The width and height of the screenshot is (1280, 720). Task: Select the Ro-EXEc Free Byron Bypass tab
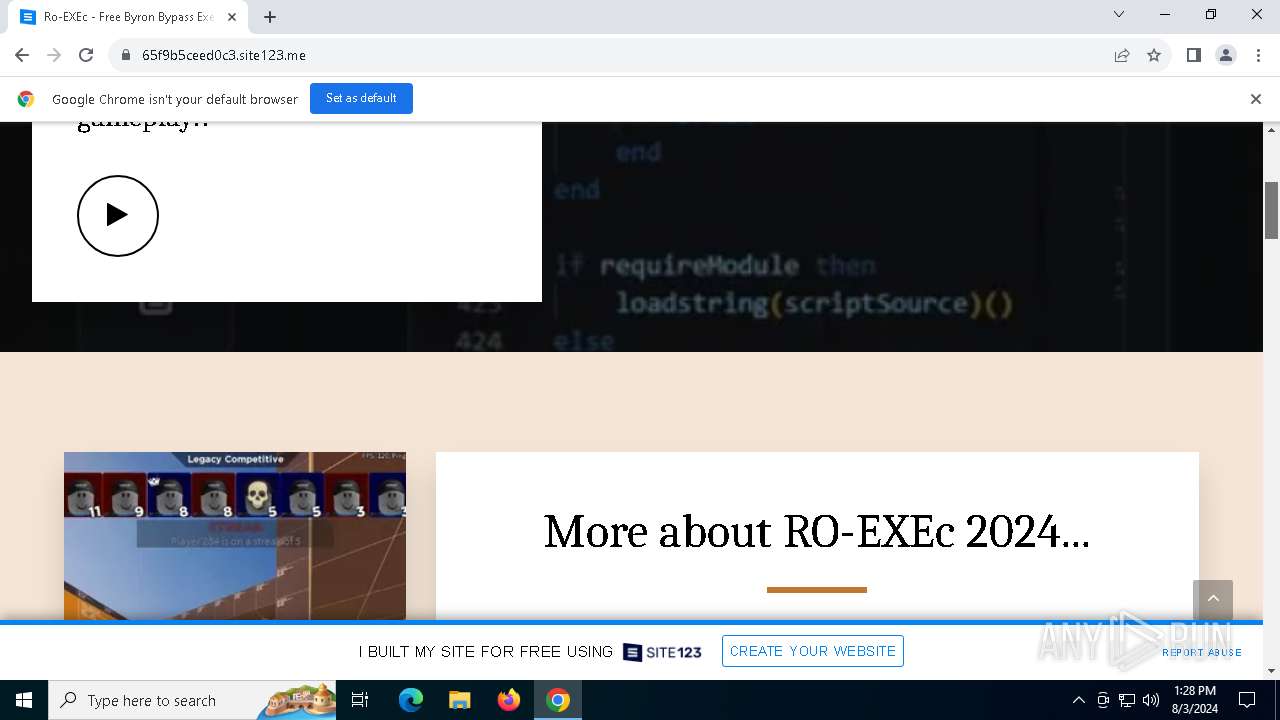pyautogui.click(x=128, y=17)
